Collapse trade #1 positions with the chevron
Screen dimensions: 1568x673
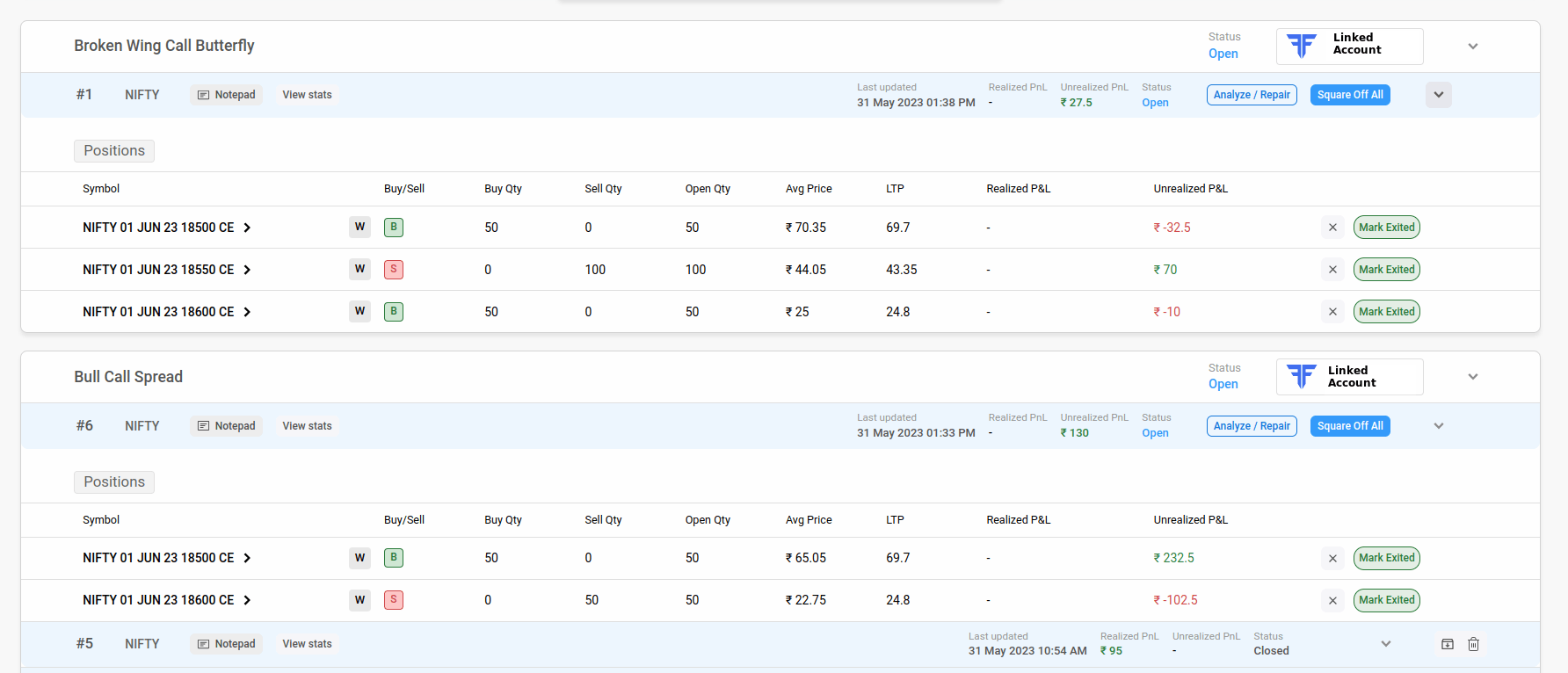[x=1439, y=95]
